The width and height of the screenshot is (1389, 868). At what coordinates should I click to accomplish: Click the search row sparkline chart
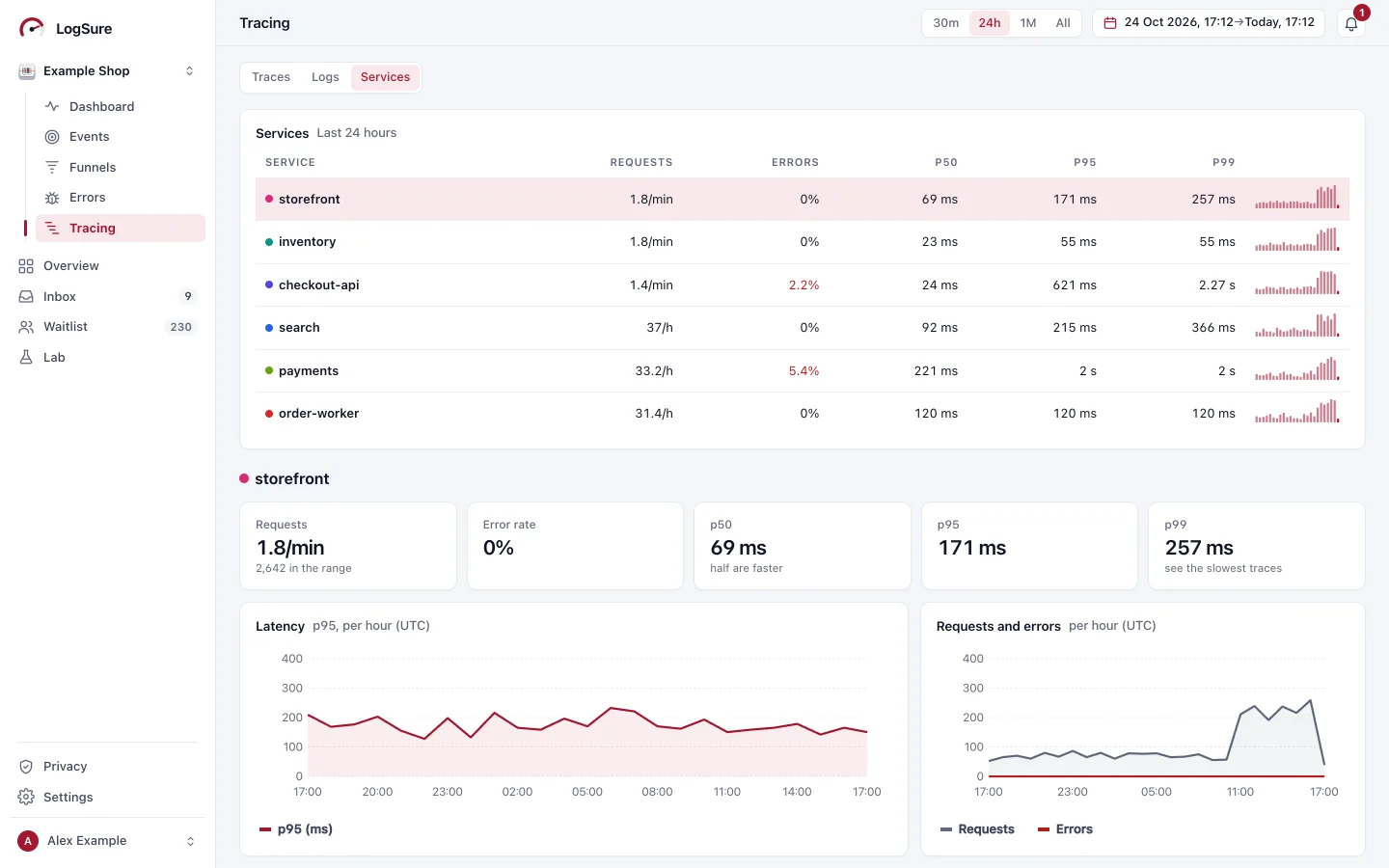click(1297, 326)
